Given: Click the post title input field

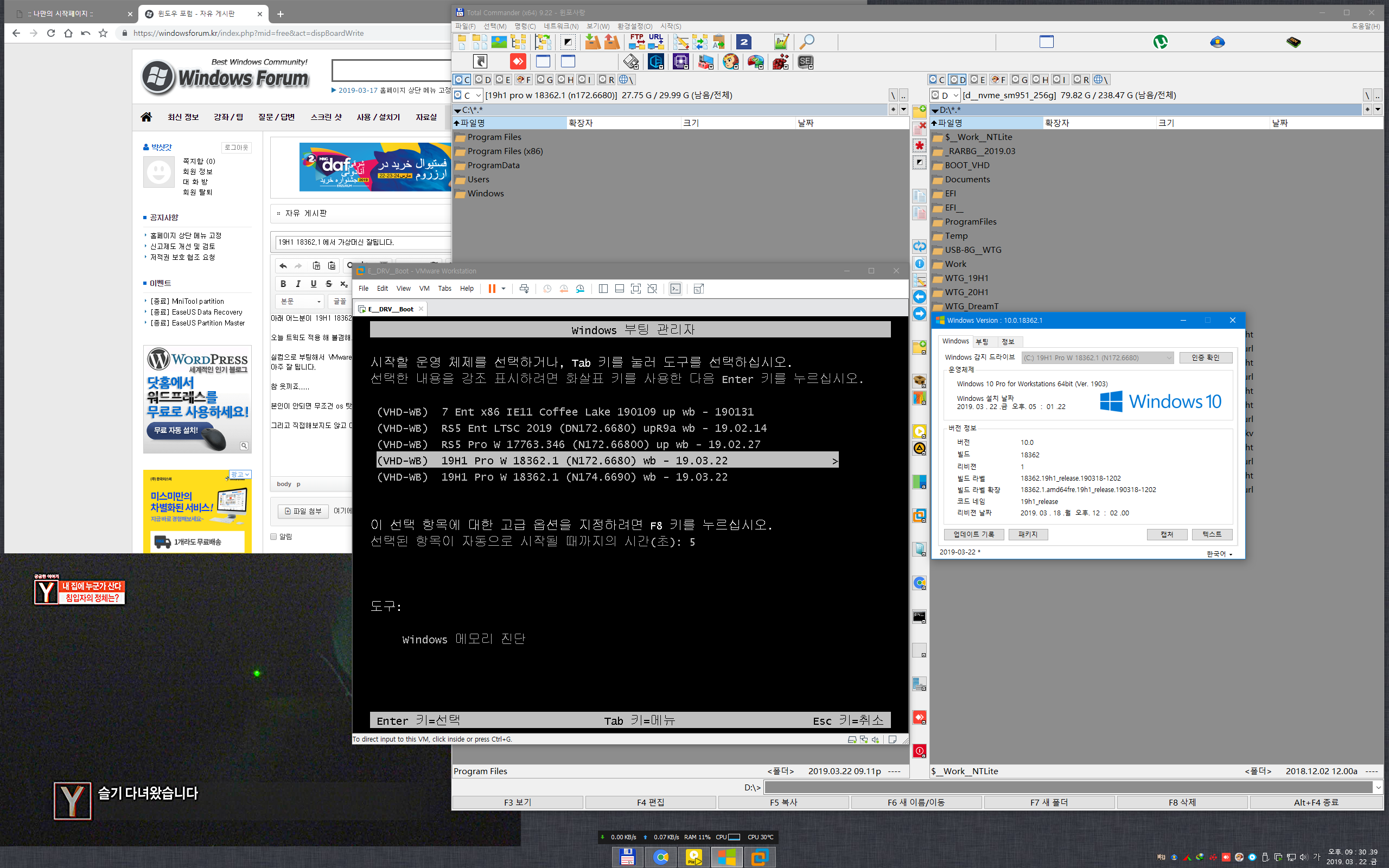Looking at the screenshot, I should click(x=363, y=242).
